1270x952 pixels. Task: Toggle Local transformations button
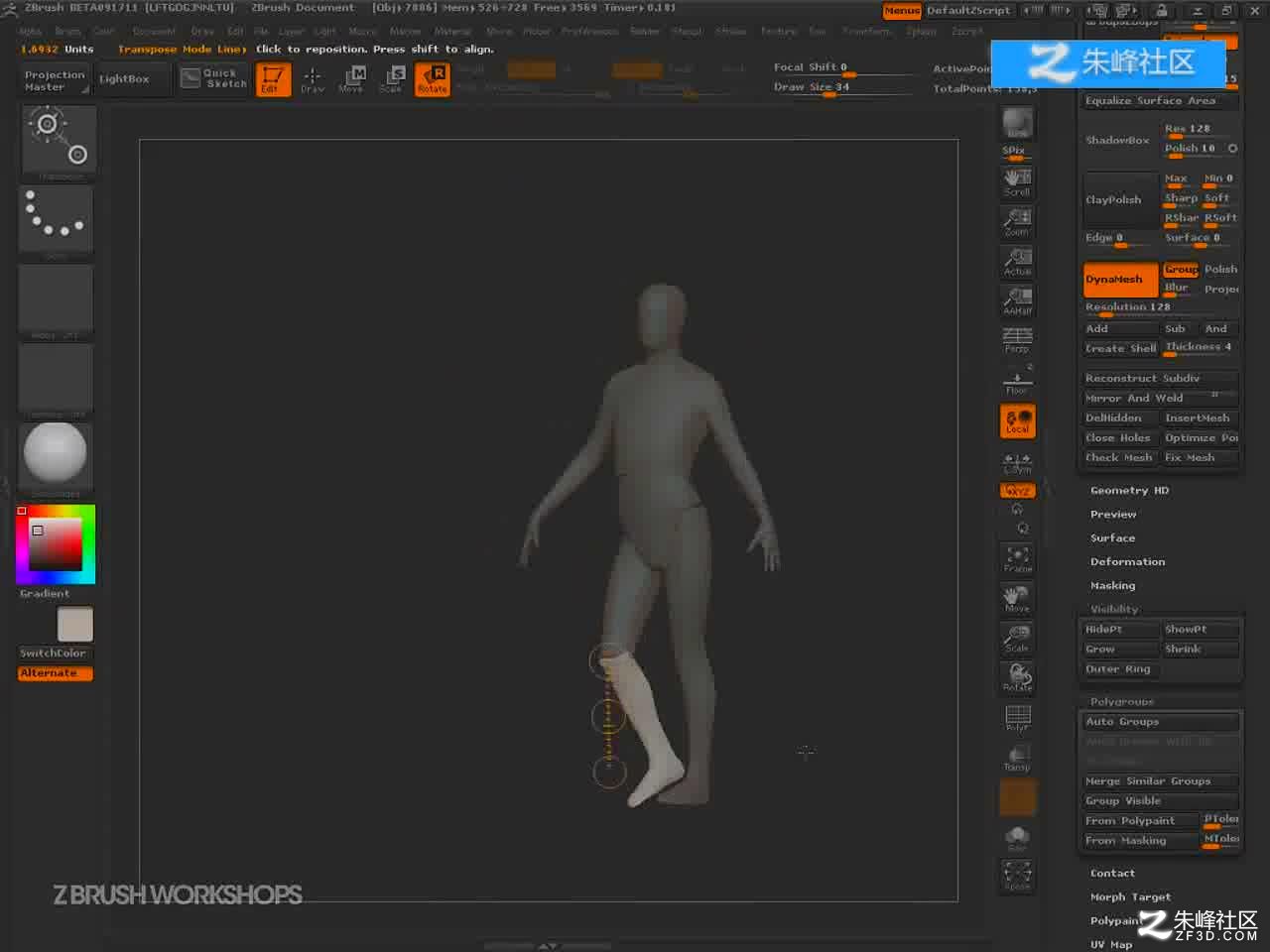pos(1017,421)
